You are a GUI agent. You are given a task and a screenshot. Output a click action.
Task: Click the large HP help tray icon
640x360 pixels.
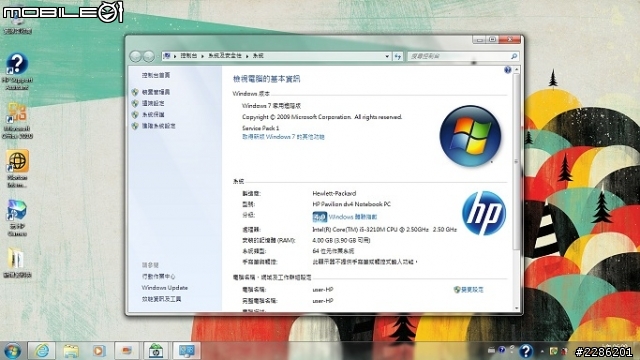click(x=526, y=351)
